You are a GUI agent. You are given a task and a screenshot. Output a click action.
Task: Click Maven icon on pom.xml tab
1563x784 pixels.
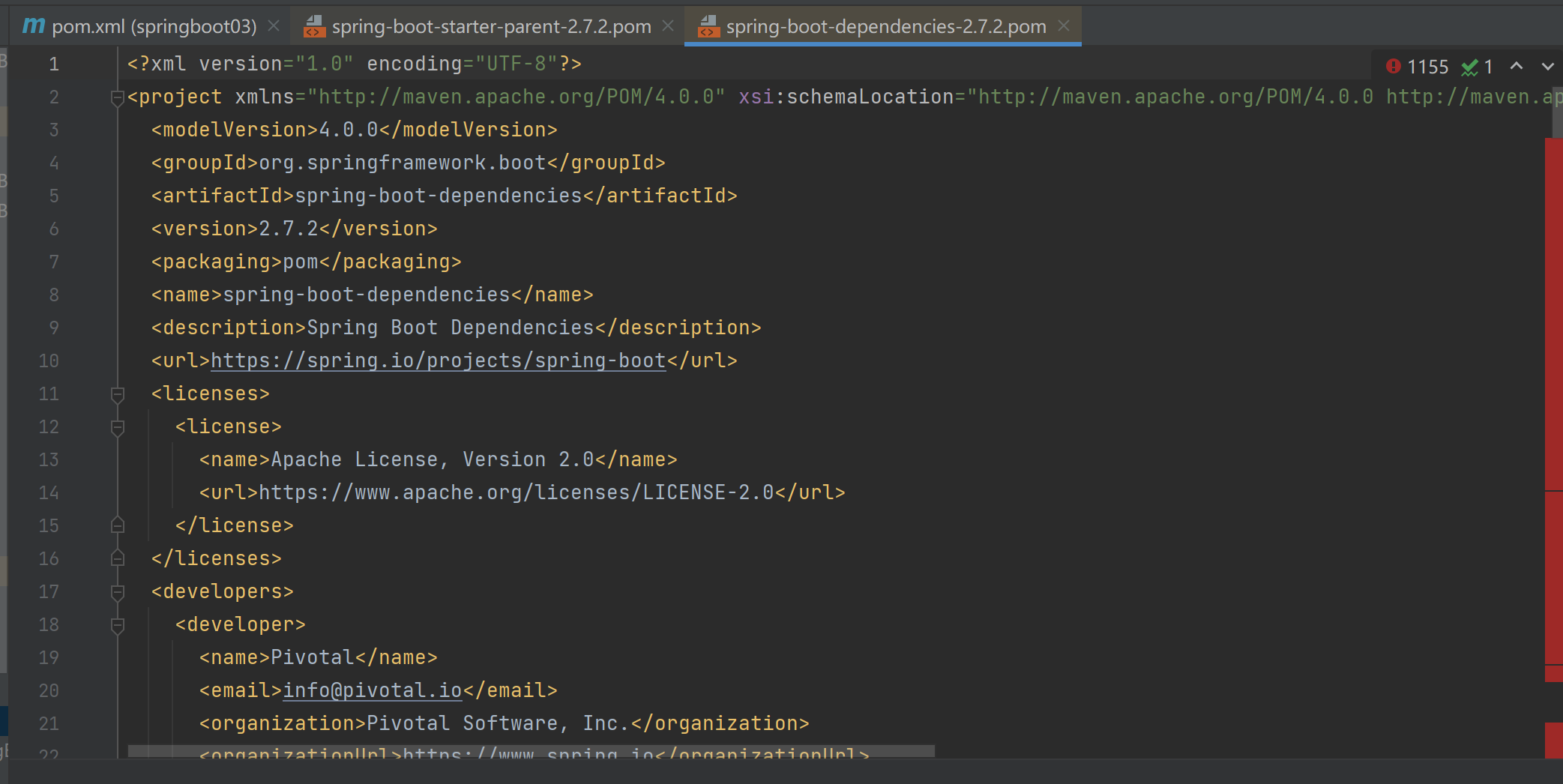tap(33, 26)
